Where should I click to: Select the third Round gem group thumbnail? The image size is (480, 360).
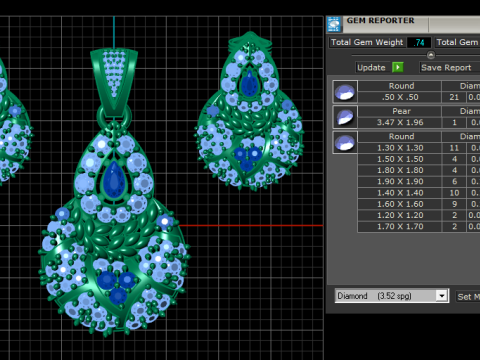click(345, 142)
